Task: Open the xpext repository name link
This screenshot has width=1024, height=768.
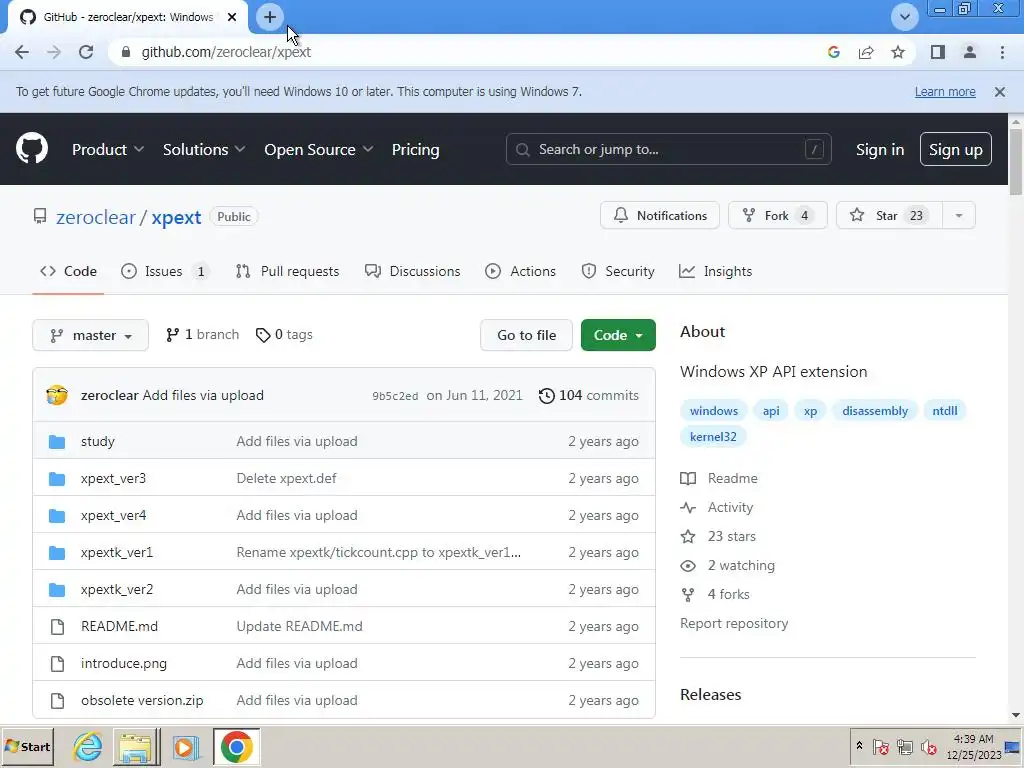Action: pyautogui.click(x=176, y=217)
